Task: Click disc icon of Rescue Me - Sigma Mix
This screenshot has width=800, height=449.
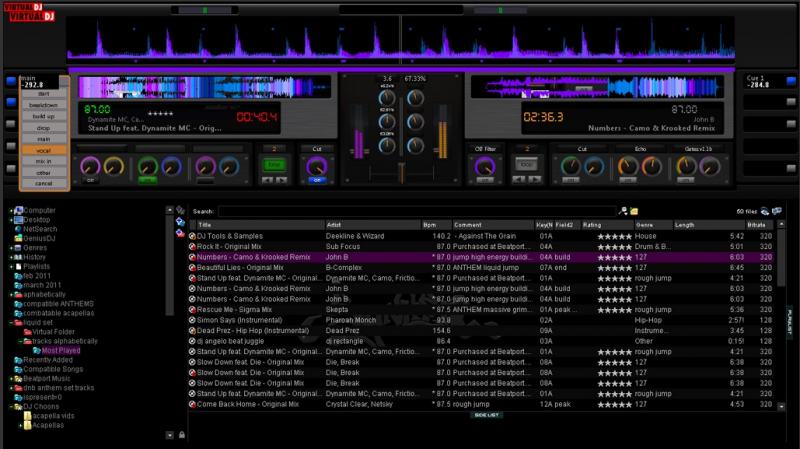Action: click(x=192, y=310)
